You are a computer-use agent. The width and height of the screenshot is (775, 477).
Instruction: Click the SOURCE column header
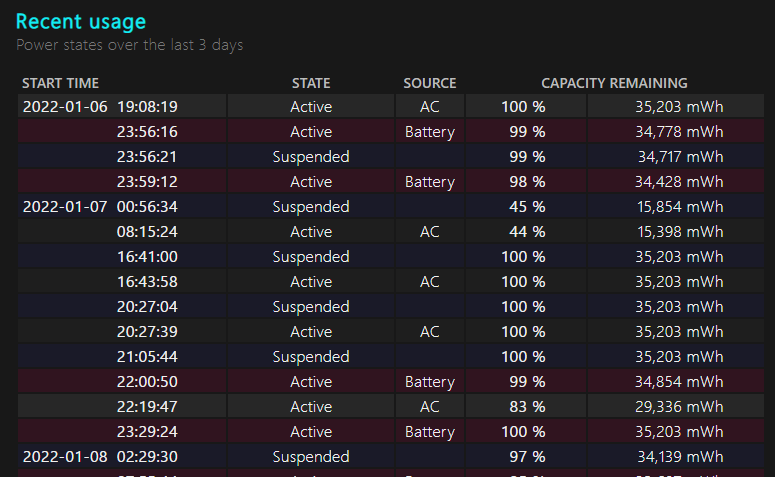pos(430,83)
